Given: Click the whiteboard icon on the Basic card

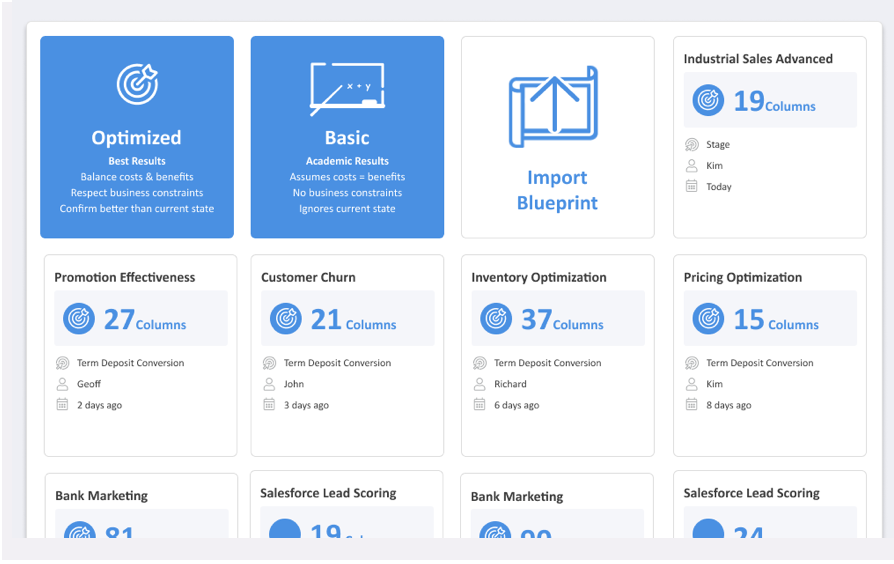Looking at the screenshot, I should click(x=347, y=88).
